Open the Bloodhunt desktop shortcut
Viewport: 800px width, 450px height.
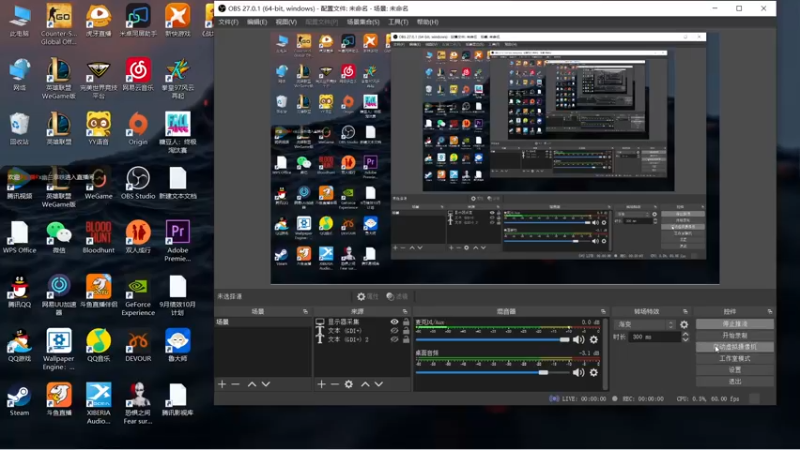(98, 237)
